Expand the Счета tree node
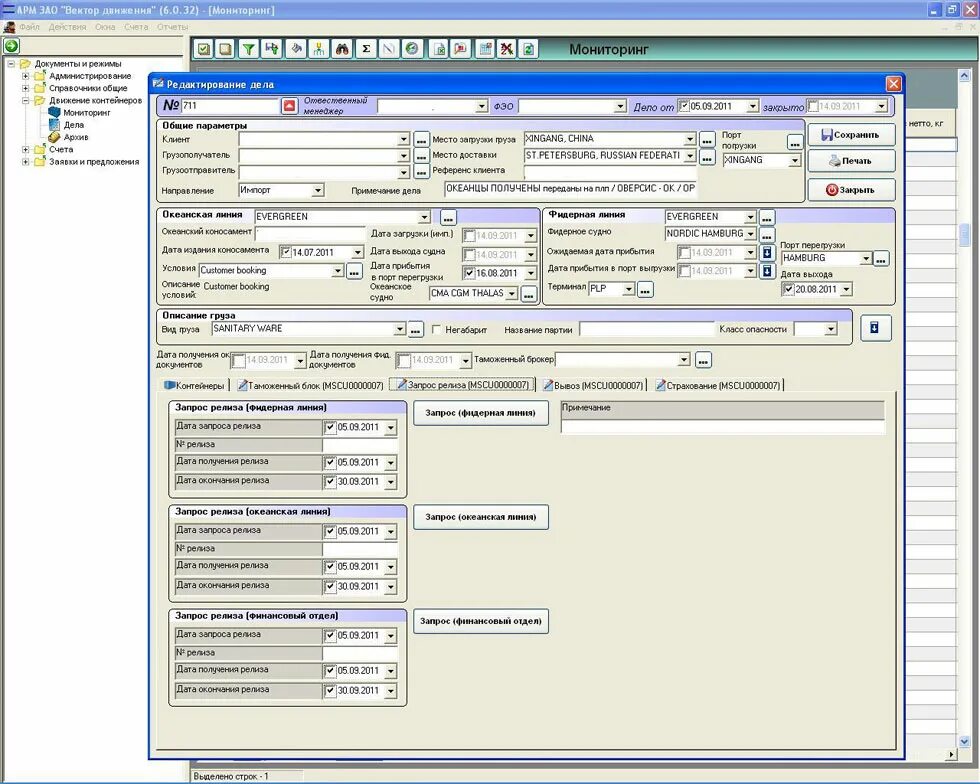This screenshot has width=980, height=784. (26, 149)
